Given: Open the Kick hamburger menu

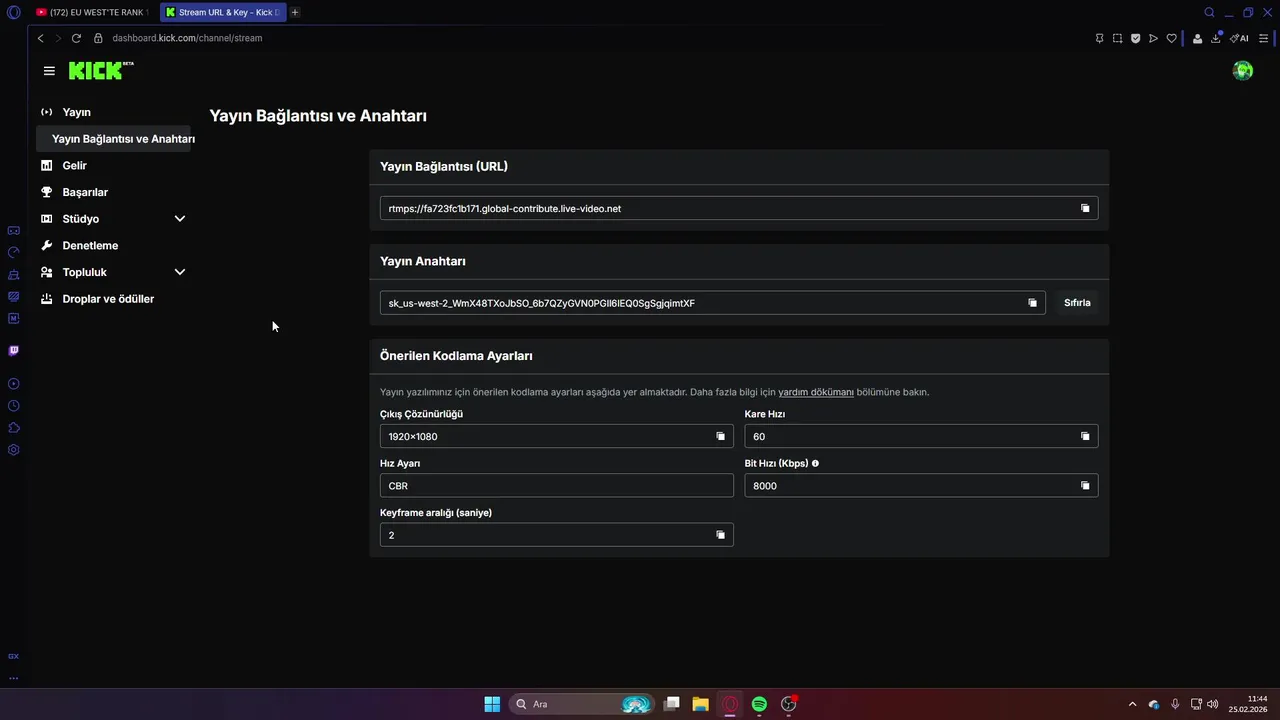Looking at the screenshot, I should 49,71.
